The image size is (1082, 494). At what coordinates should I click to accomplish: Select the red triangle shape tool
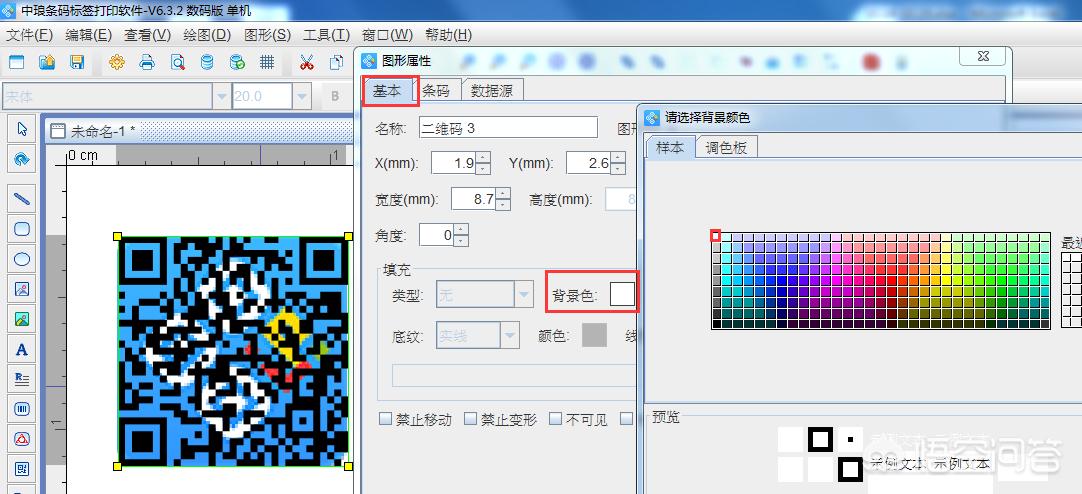point(22,439)
